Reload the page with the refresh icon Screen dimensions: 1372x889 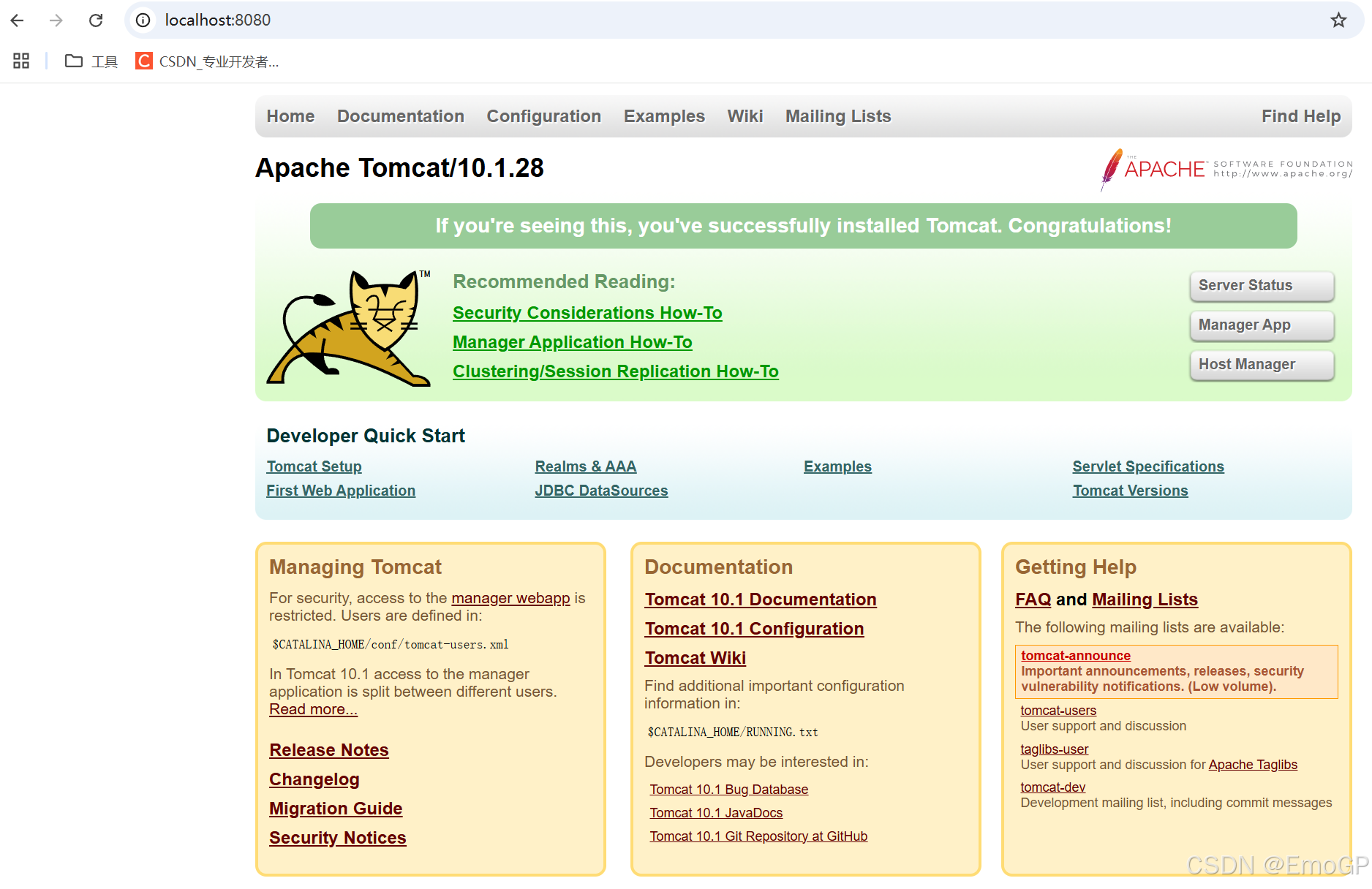coord(96,20)
